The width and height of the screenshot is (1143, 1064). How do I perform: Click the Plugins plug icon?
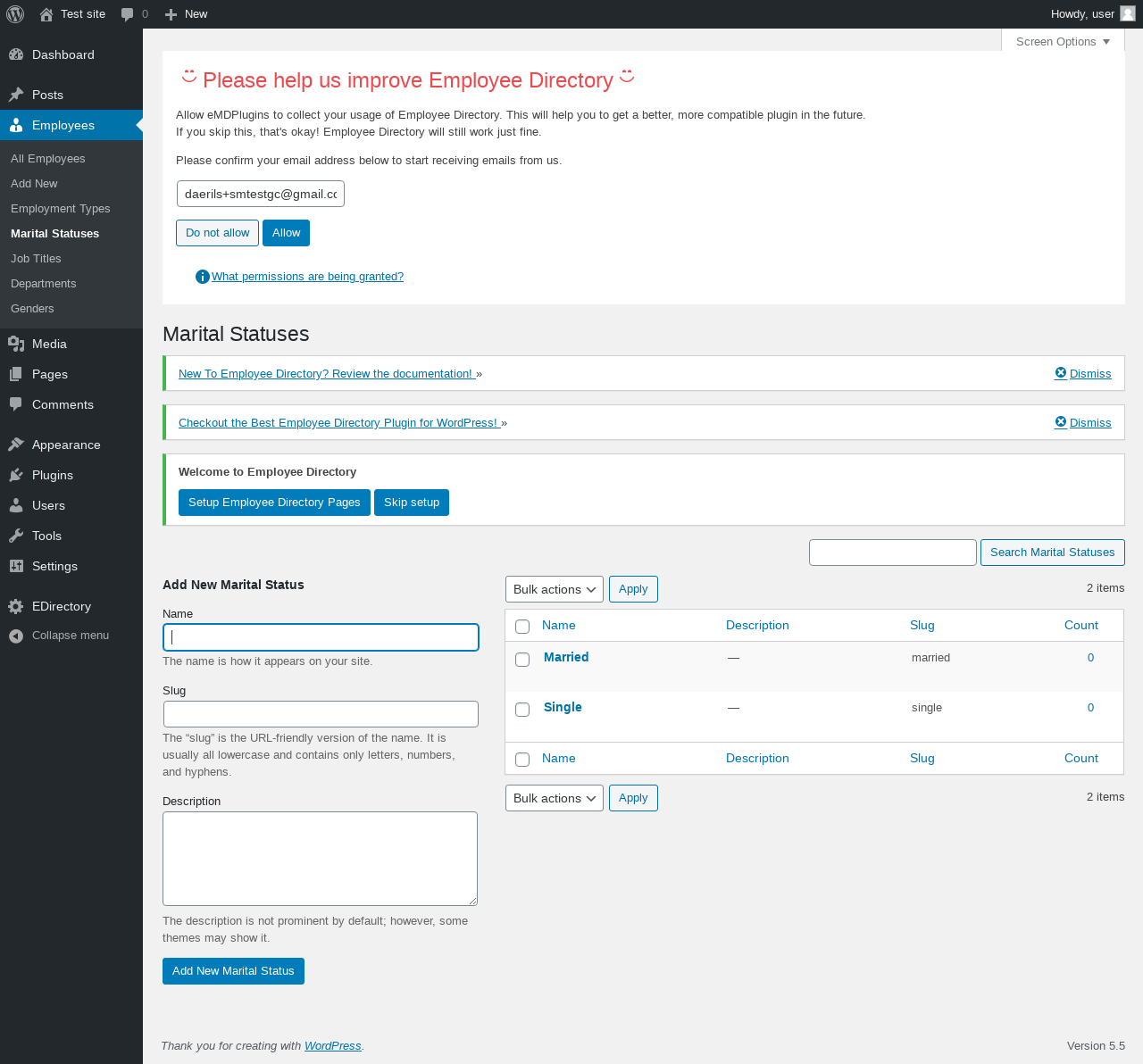(x=16, y=475)
